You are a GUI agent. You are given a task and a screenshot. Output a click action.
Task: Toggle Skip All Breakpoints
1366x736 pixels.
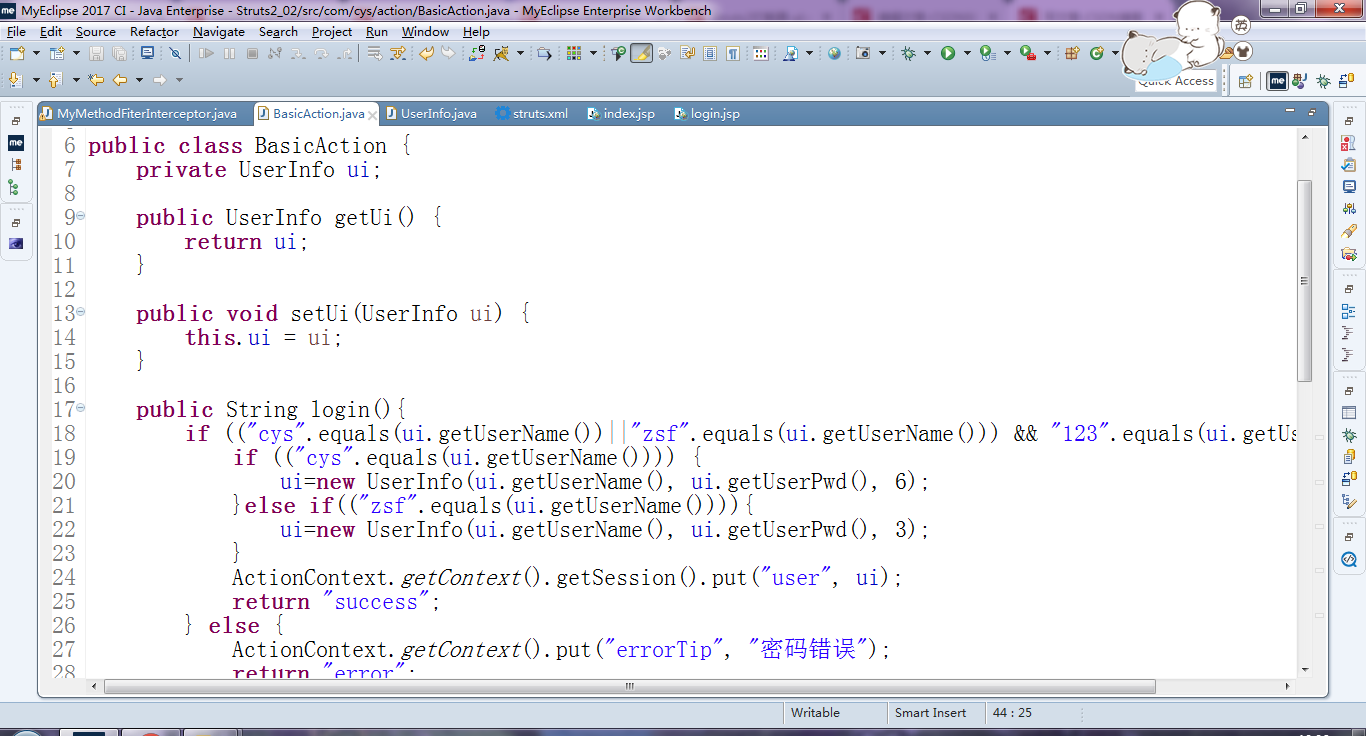[175, 53]
